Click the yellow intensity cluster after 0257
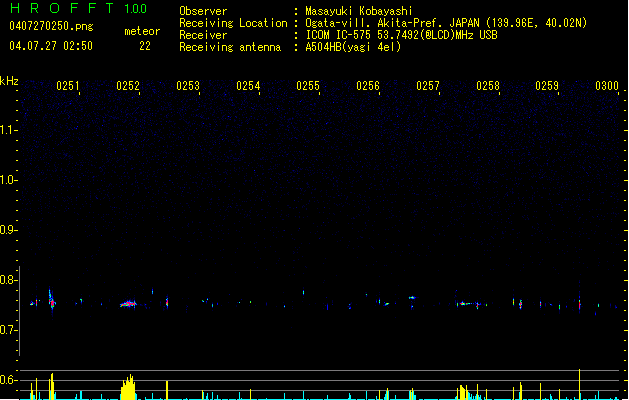This screenshot has height=400, width=629. pos(464,392)
